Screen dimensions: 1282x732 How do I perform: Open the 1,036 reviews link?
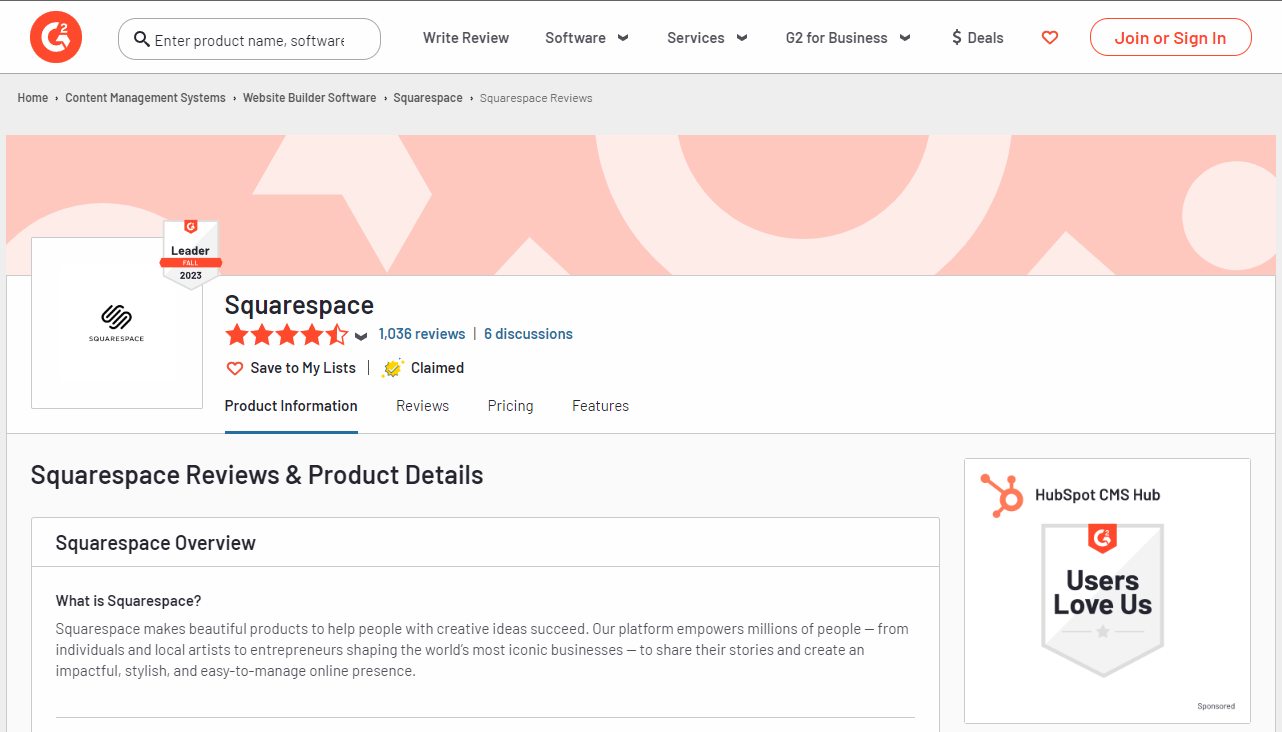click(422, 334)
